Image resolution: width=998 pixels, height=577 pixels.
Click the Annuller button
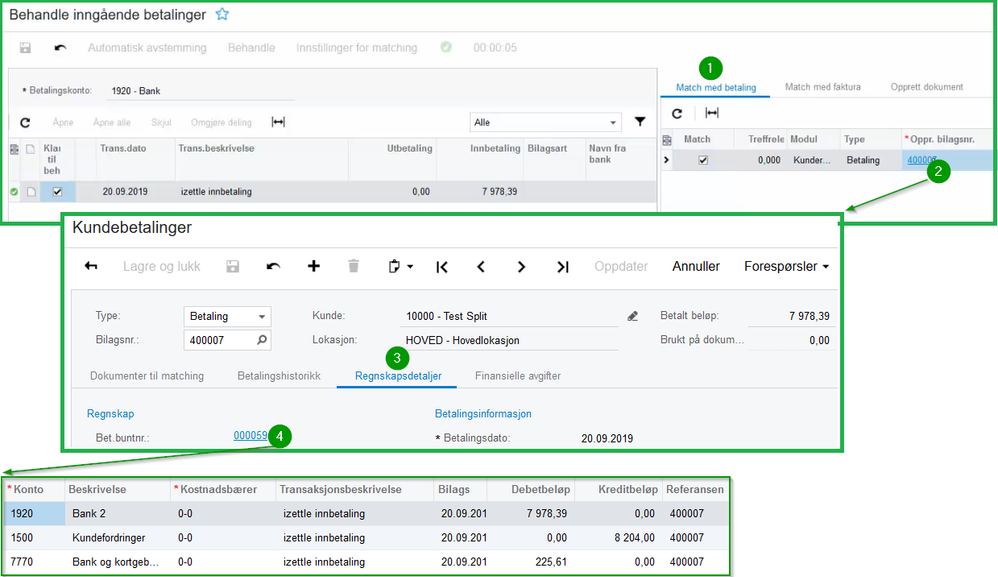[x=695, y=266]
